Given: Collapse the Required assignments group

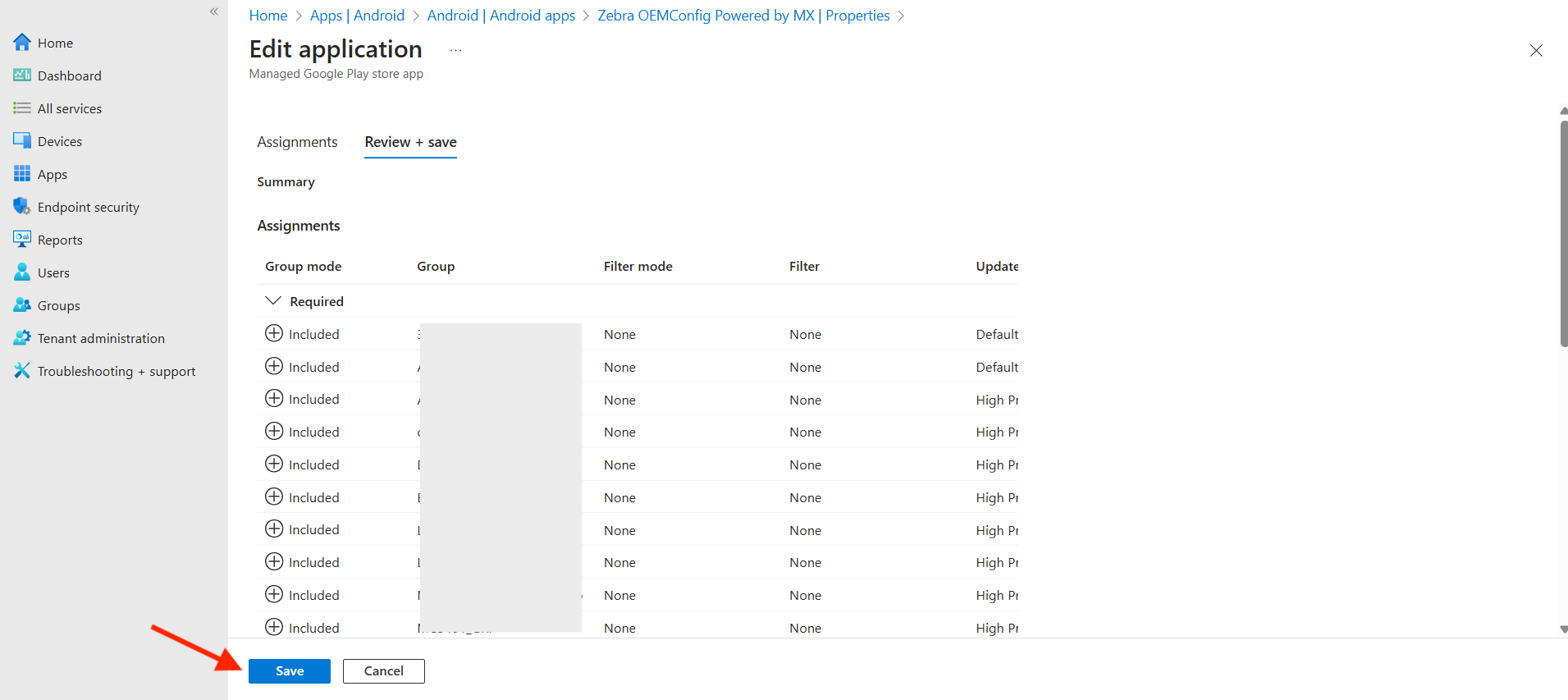Looking at the screenshot, I should 273,301.
